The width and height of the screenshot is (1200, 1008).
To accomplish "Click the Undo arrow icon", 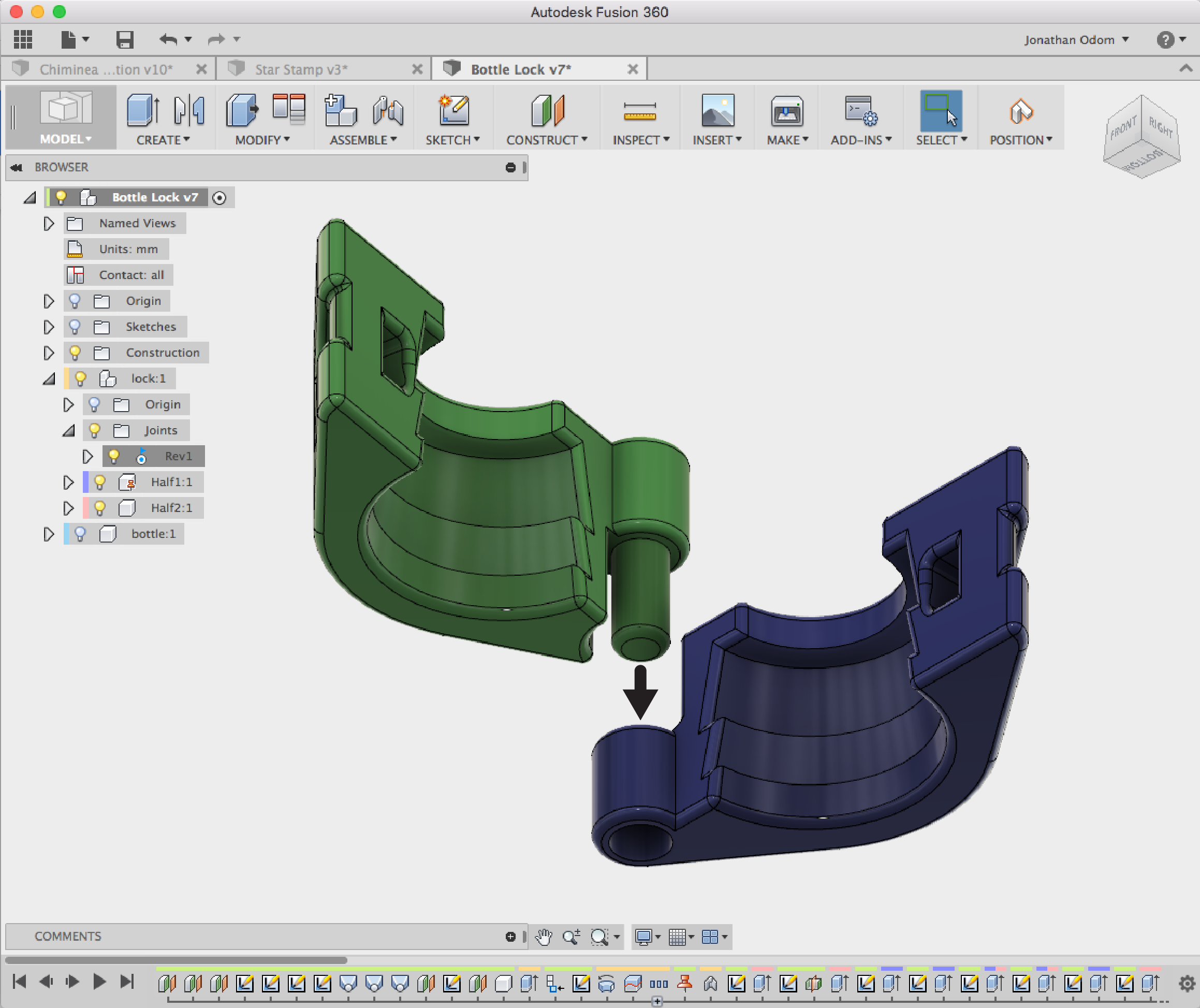I will point(168,39).
